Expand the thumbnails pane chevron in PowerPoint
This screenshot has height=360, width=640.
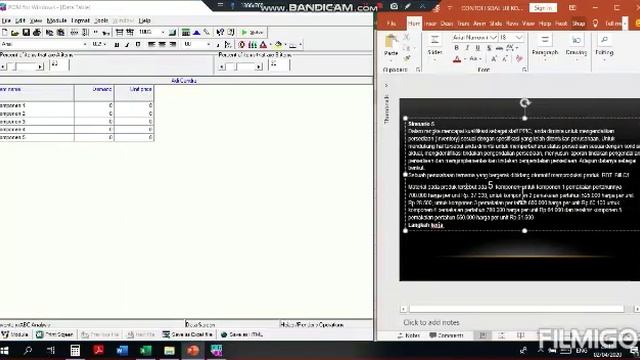386,85
